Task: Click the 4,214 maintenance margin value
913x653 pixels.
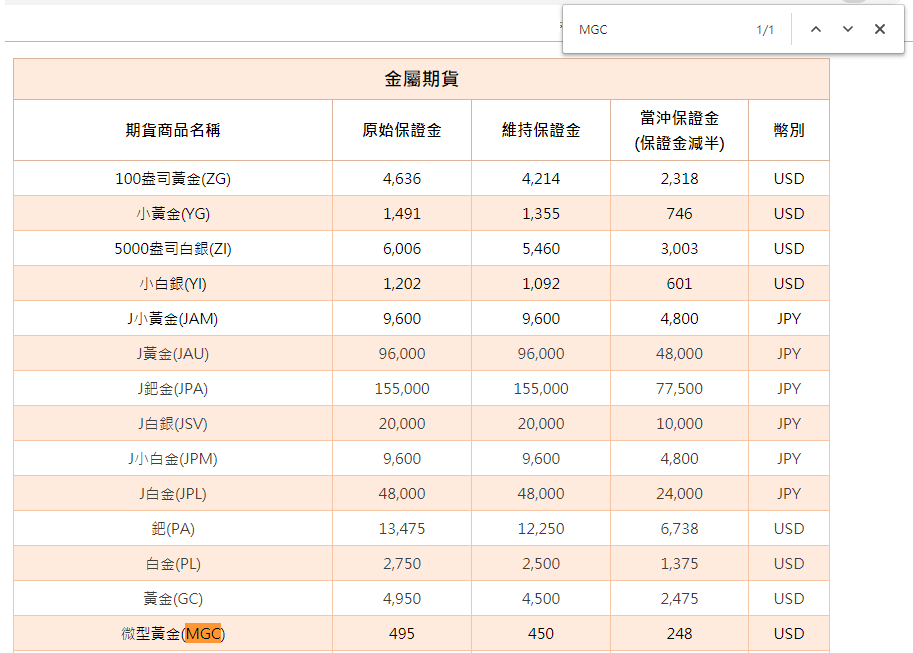Action: click(541, 179)
